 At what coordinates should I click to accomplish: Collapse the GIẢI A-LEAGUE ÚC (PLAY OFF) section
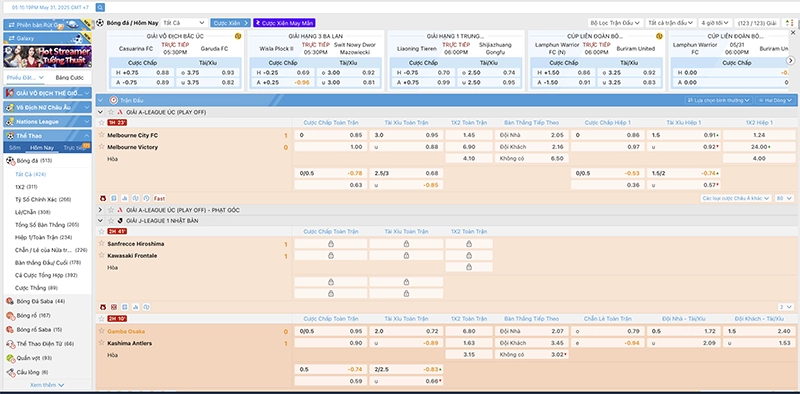click(101, 112)
